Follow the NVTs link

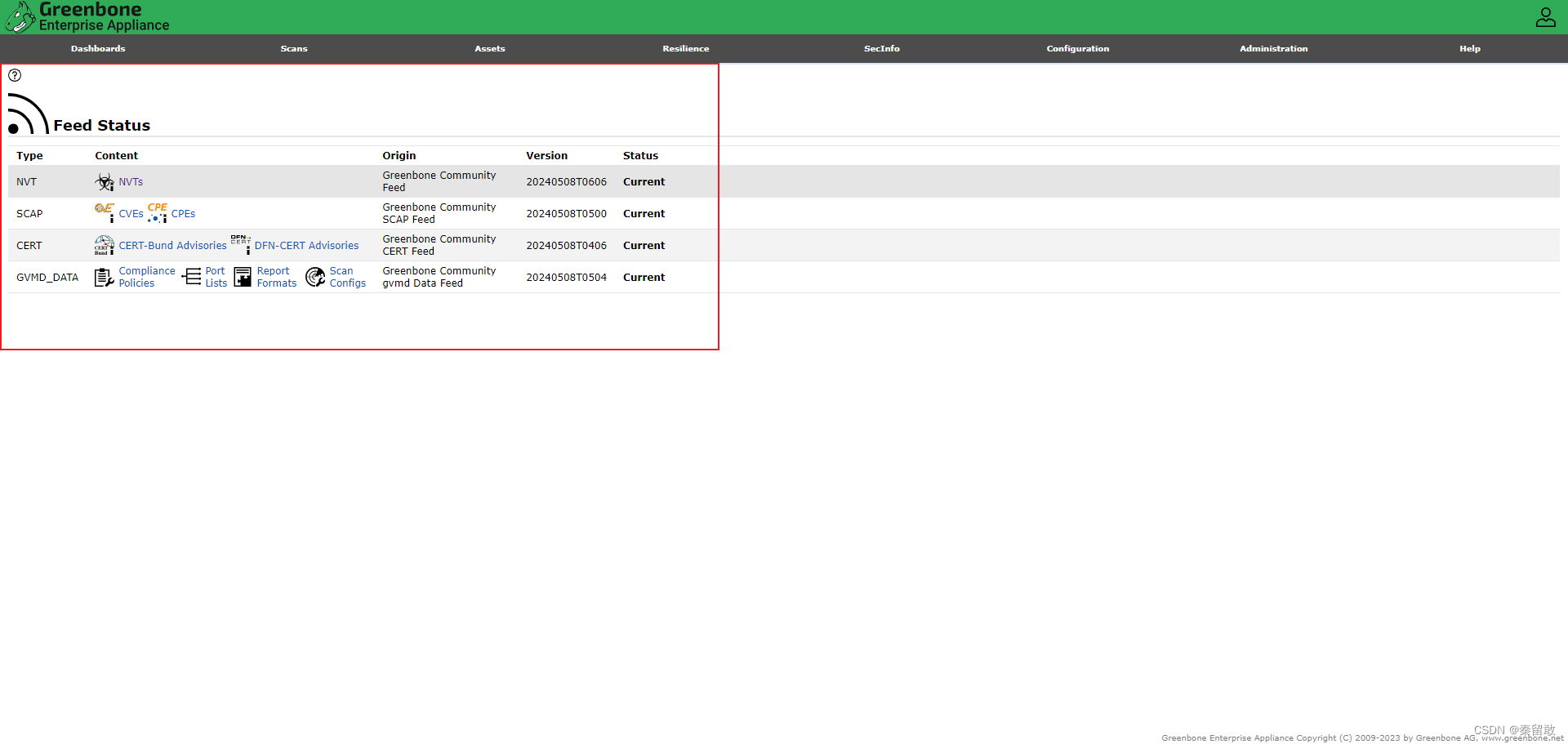[131, 182]
